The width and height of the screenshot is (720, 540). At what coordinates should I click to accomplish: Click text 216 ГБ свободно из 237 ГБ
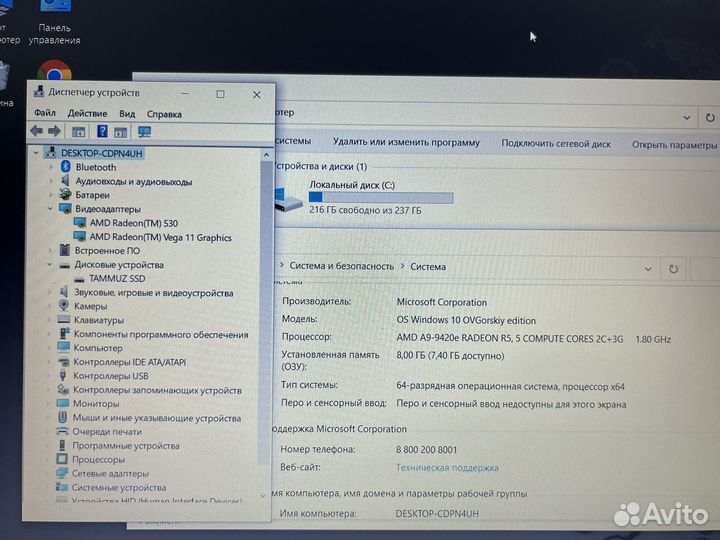365,210
